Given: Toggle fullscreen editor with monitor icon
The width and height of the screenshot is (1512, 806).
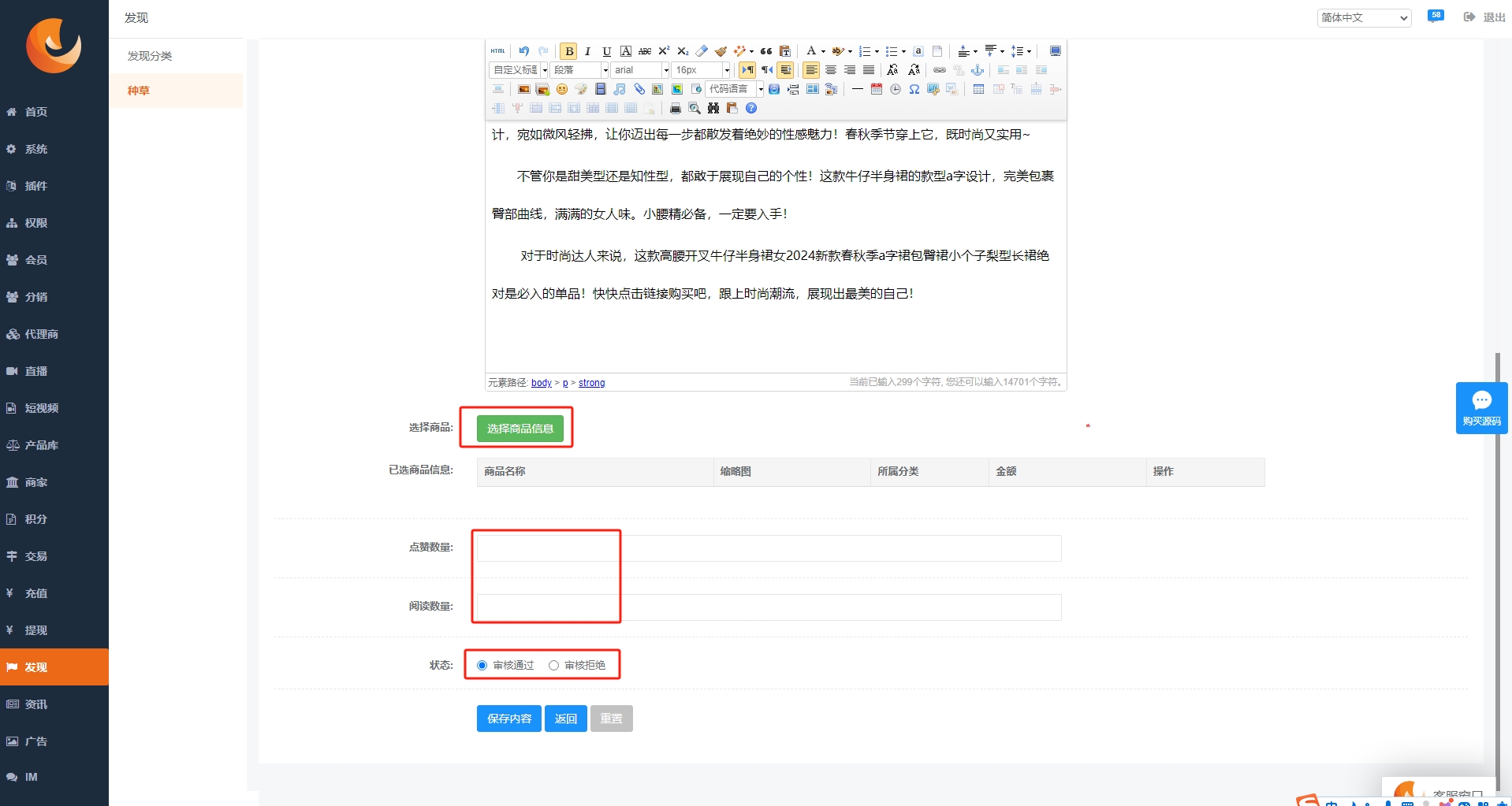Looking at the screenshot, I should [1056, 51].
